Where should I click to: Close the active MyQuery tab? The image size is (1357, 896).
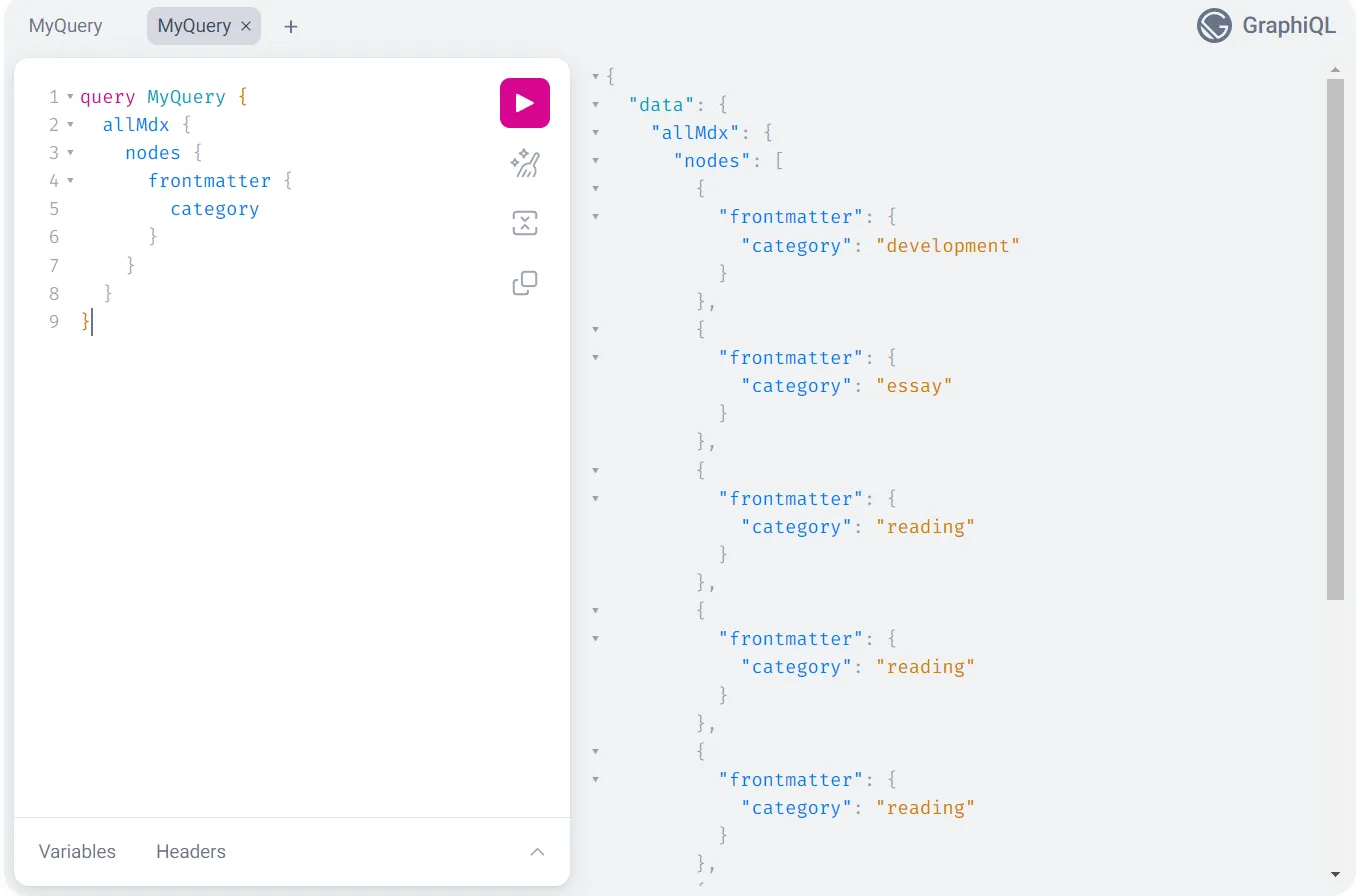[x=245, y=26]
